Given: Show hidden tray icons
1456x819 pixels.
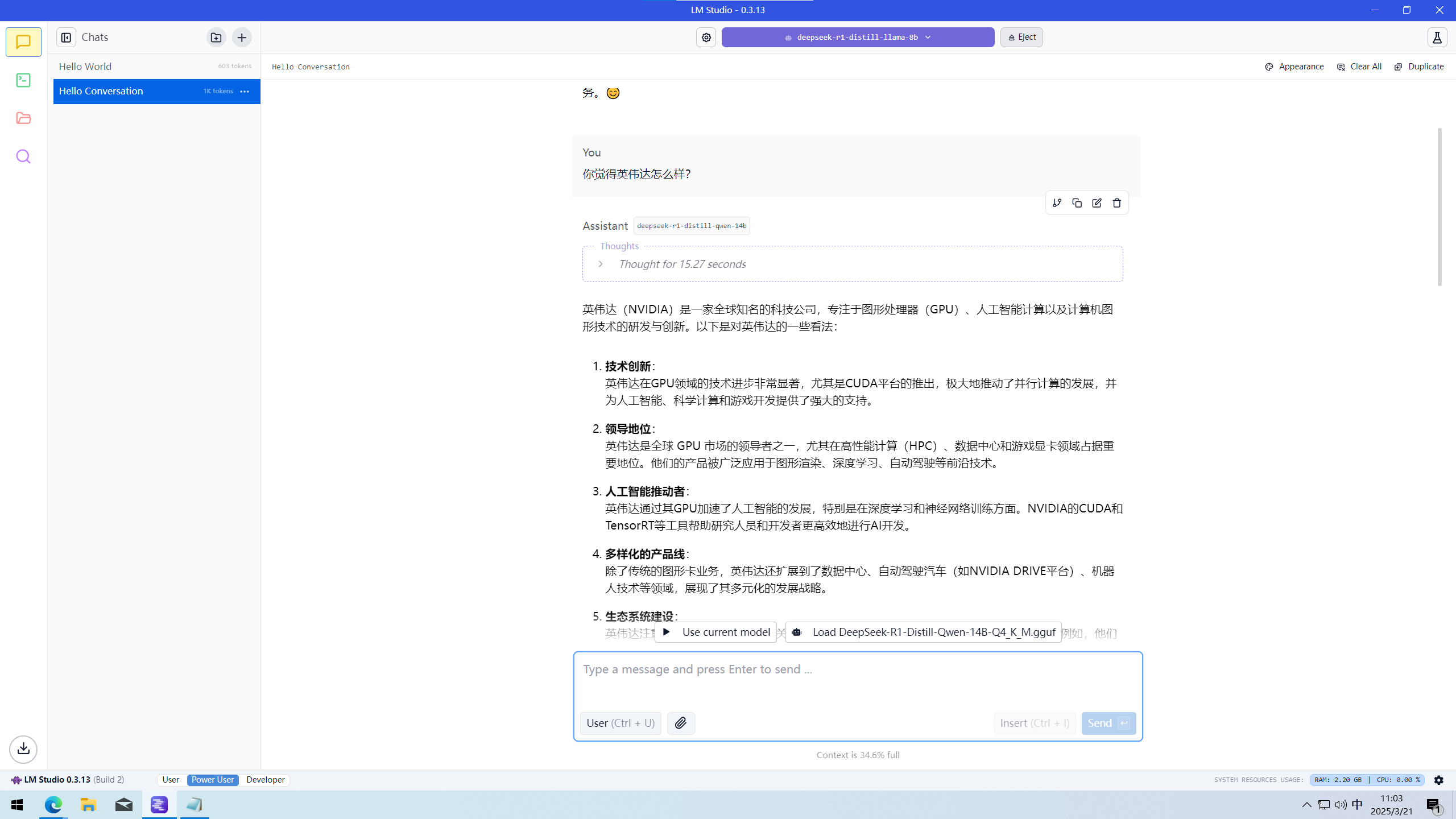Looking at the screenshot, I should [x=1307, y=804].
